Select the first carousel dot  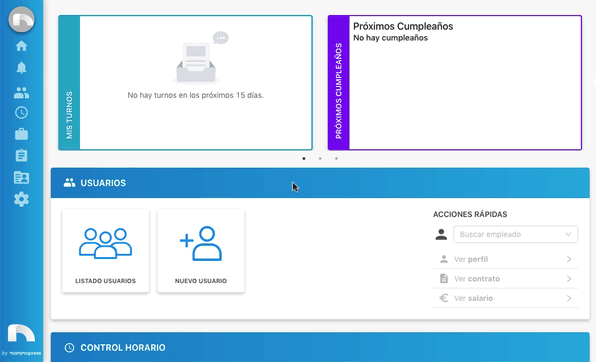[304, 159]
